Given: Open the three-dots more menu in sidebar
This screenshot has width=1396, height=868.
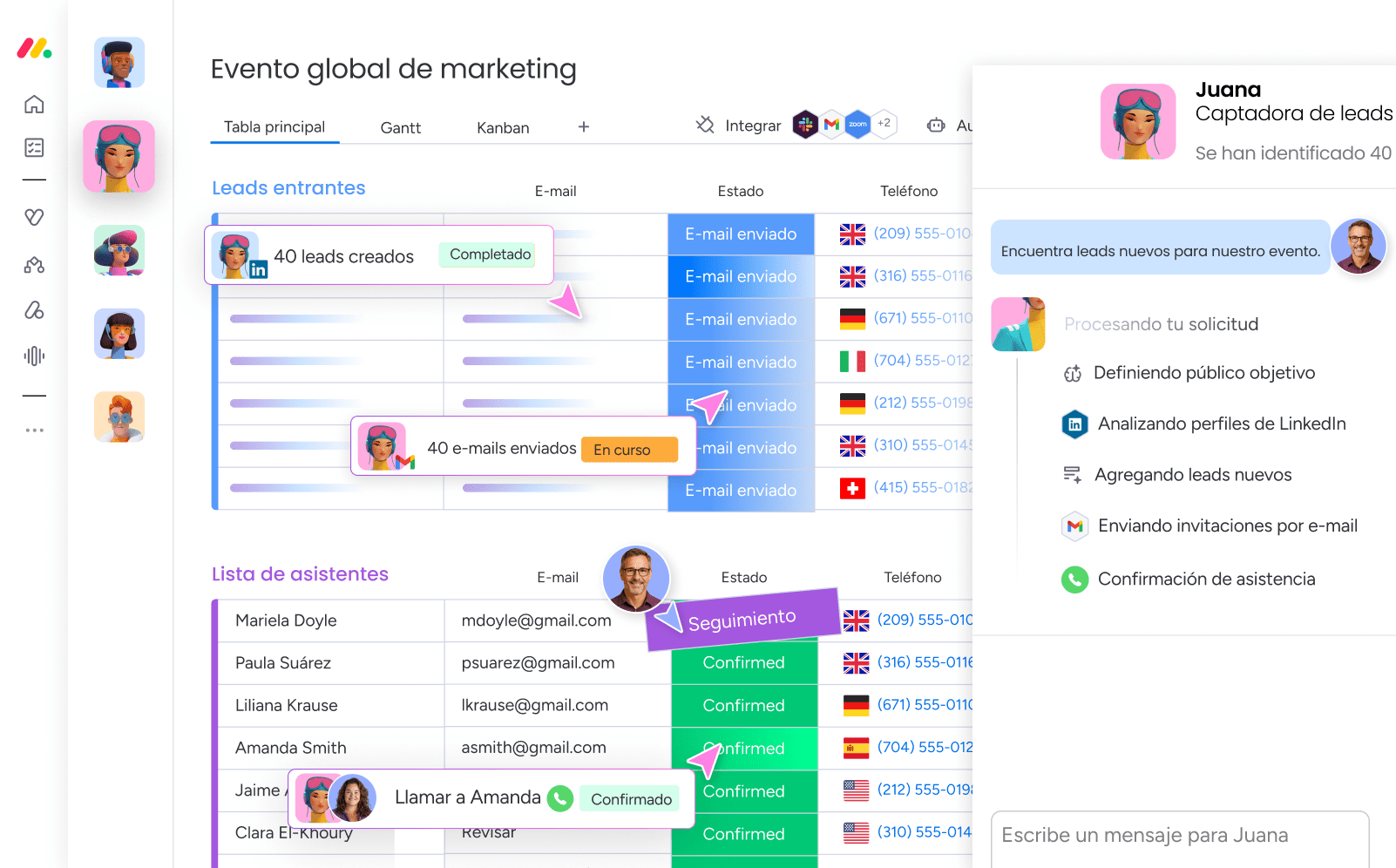Looking at the screenshot, I should pos(34,431).
